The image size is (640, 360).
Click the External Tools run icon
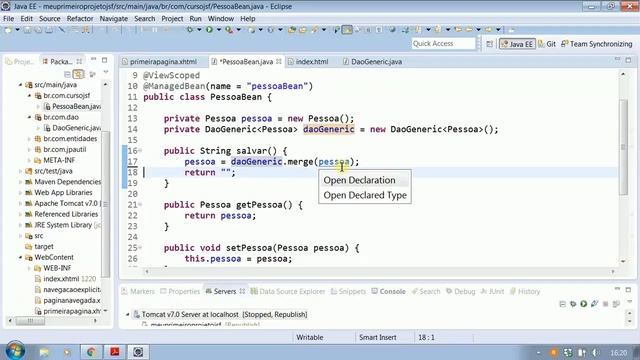229,29
